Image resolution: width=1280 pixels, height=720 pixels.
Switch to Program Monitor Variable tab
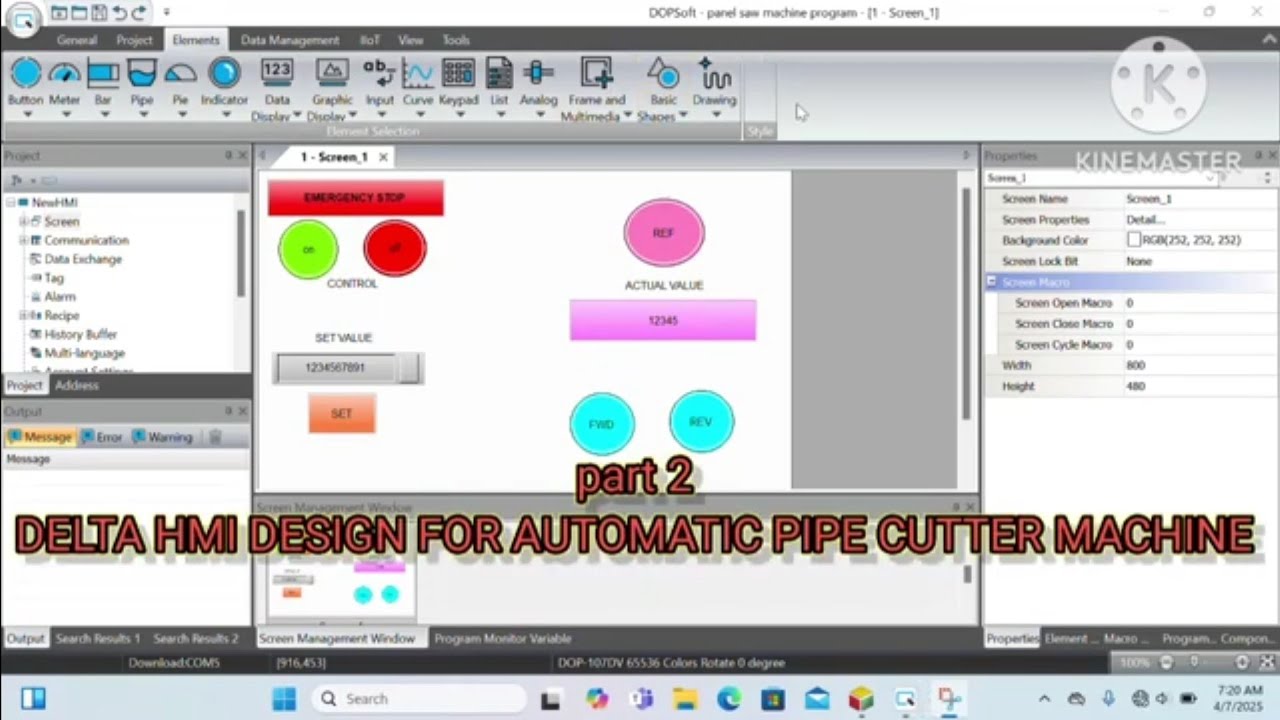pyautogui.click(x=502, y=638)
